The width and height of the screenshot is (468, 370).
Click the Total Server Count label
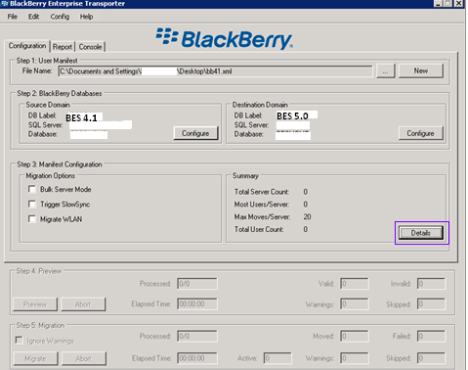click(x=262, y=192)
